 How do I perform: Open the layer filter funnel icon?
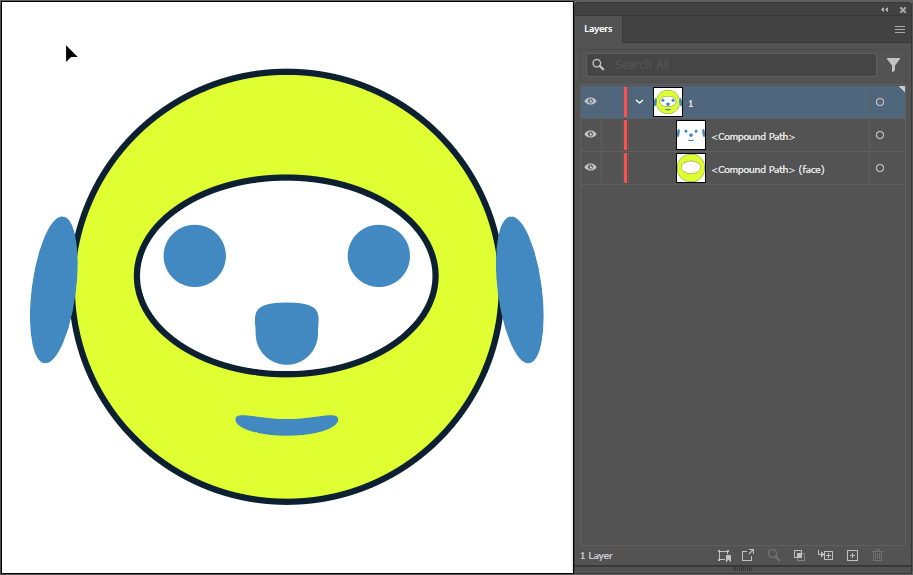coord(893,65)
